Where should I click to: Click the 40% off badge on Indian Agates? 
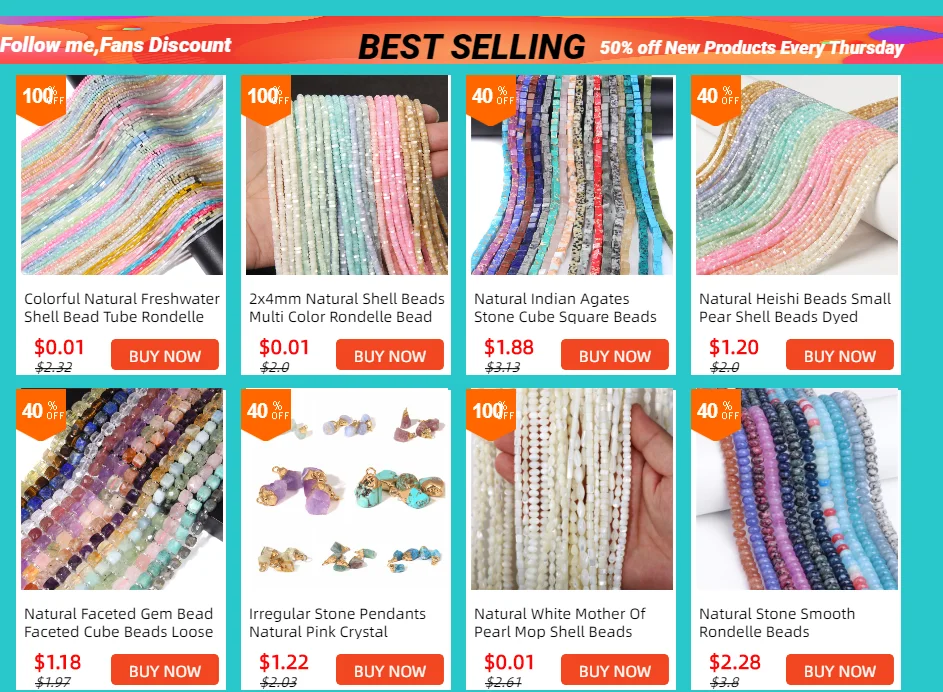coord(491,99)
